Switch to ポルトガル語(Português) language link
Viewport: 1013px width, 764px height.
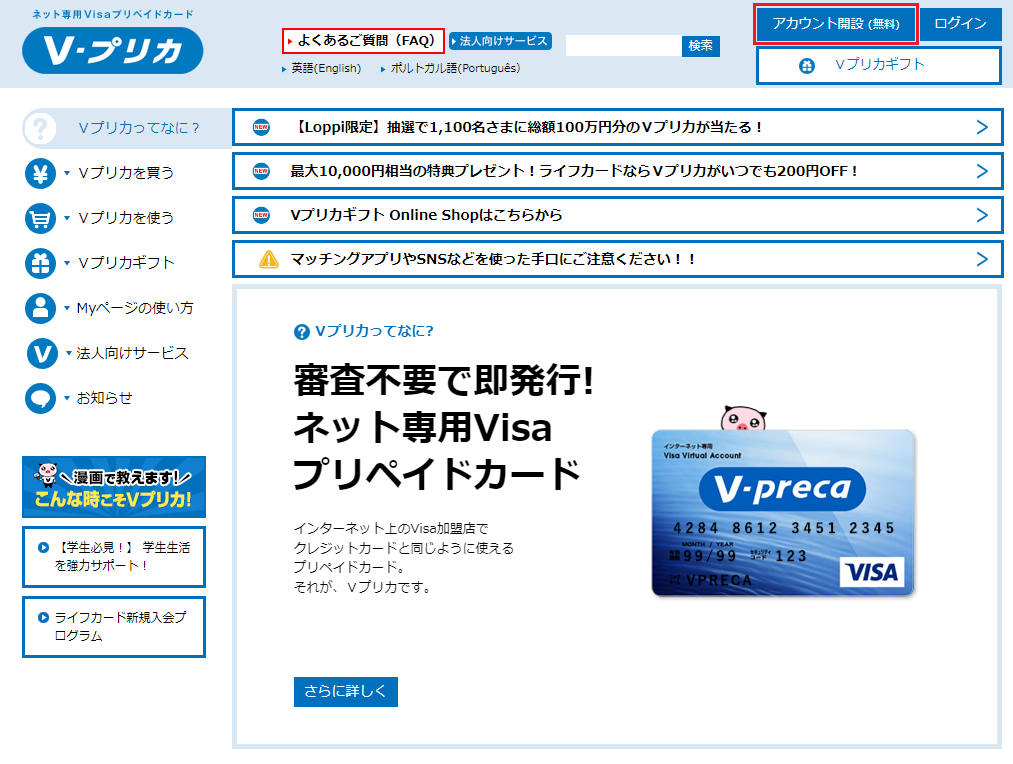coord(455,68)
